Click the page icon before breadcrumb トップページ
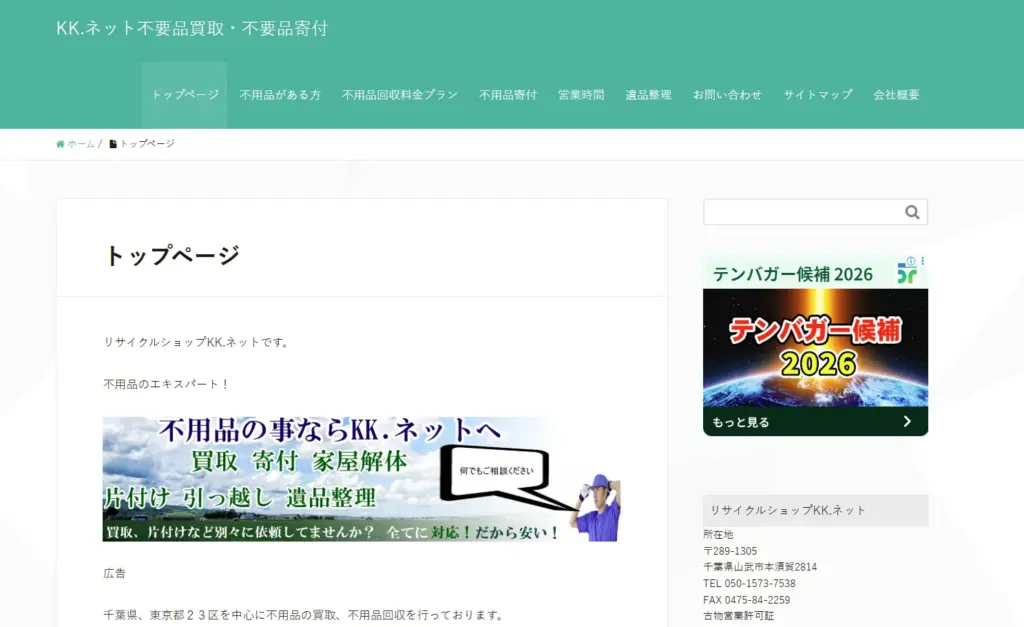Screen dimensions: 1024x627 tap(113, 144)
